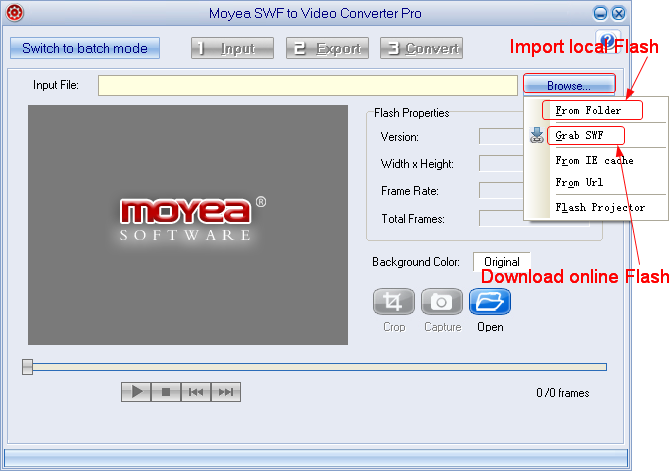Click the Moyea preview area
669x471 pixels.
pyautogui.click(x=188, y=225)
